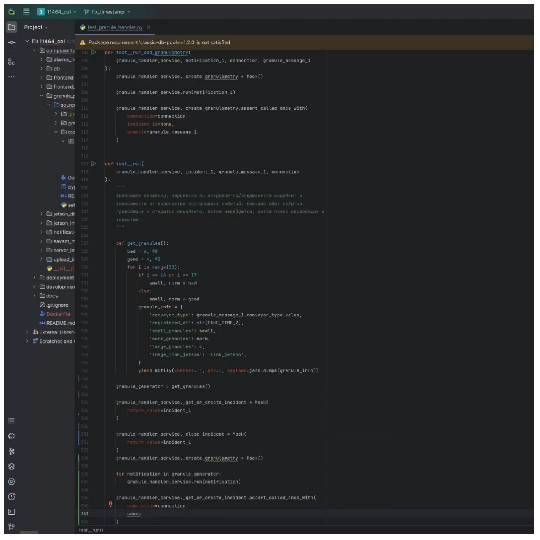Open the main hamburger menu

click(26, 12)
